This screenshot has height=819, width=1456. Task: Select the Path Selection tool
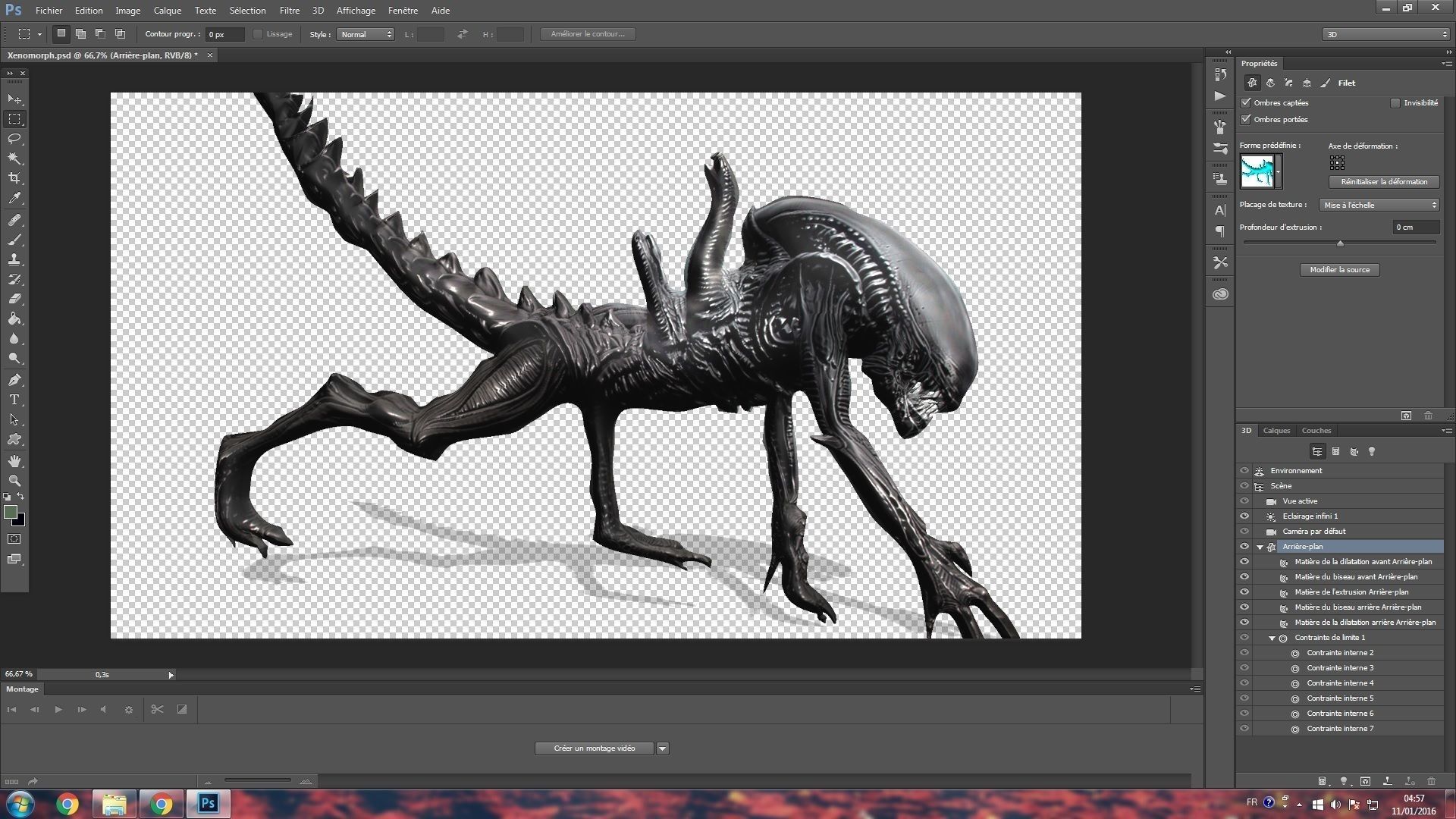pyautogui.click(x=14, y=419)
